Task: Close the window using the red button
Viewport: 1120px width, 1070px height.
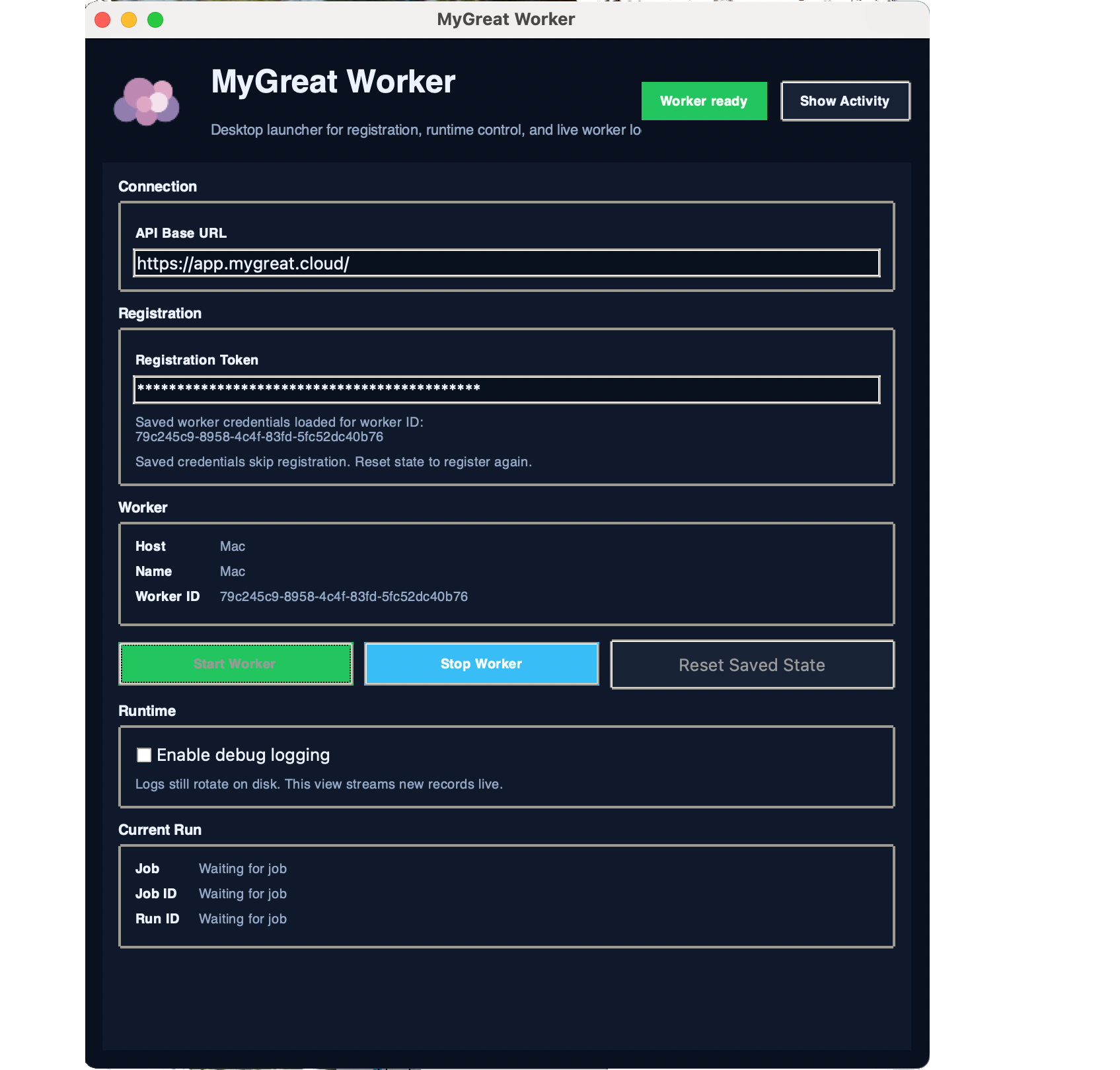Action: point(102,20)
